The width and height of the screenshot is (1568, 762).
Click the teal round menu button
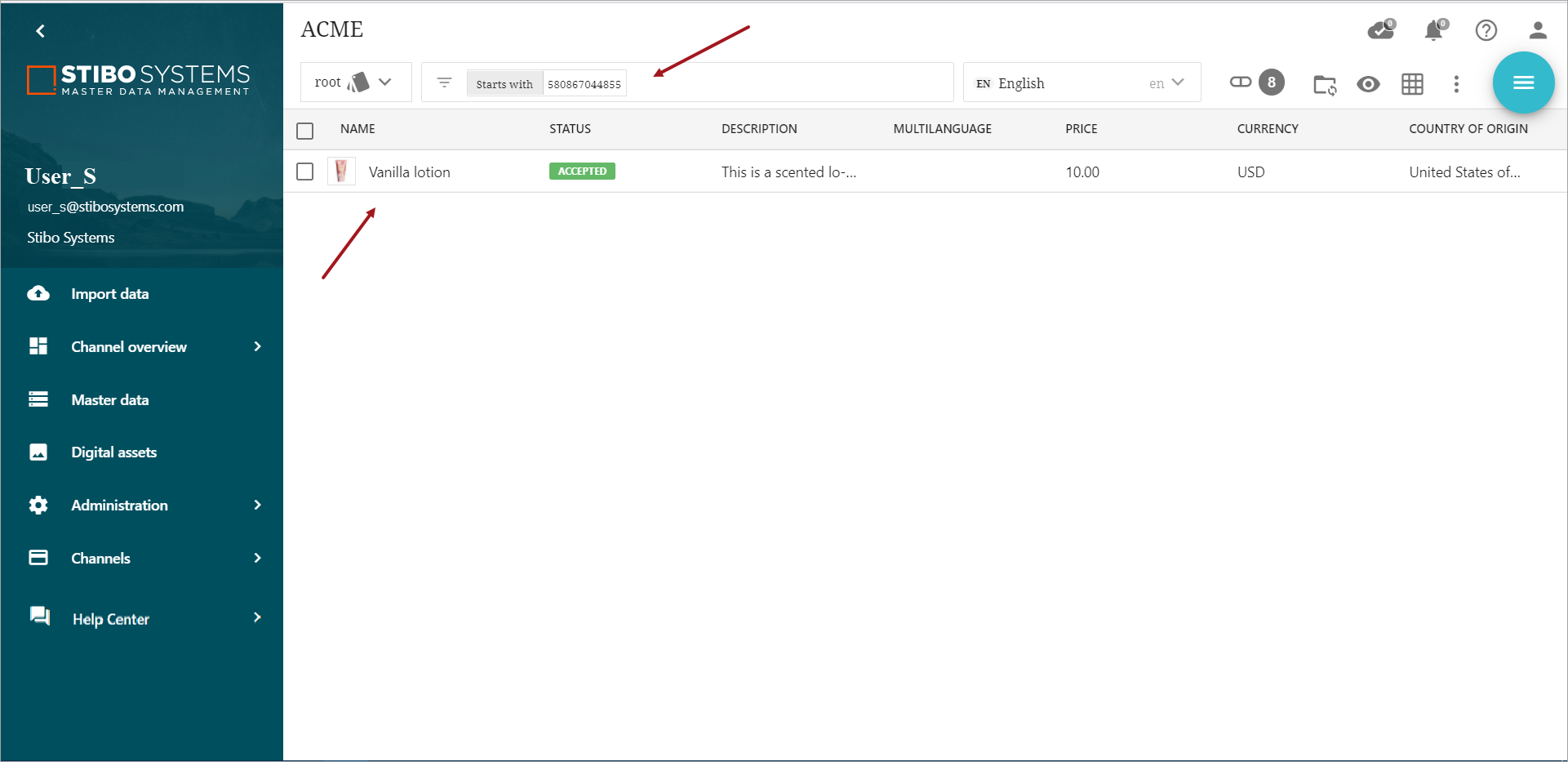[1523, 82]
